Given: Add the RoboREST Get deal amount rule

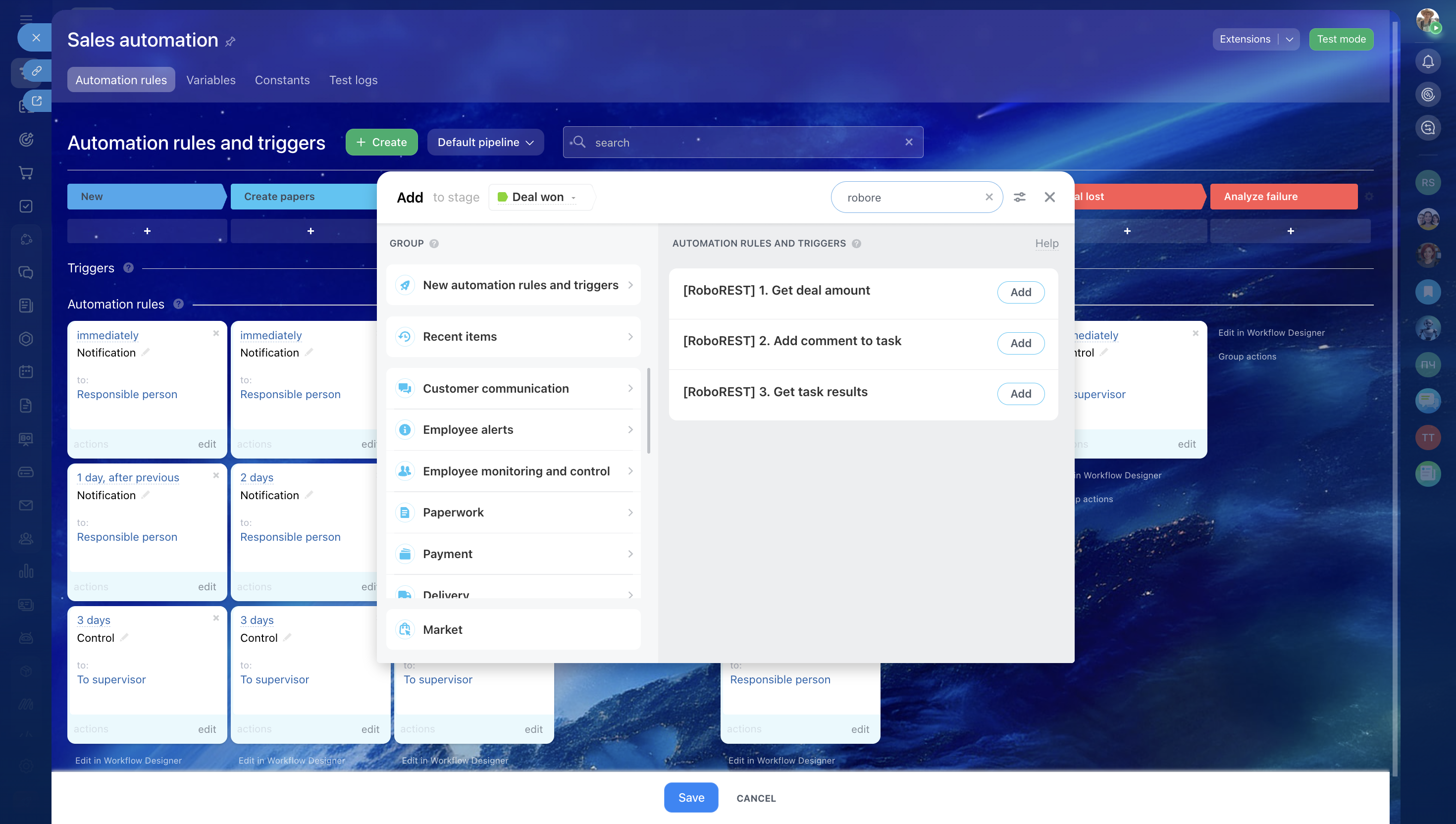Looking at the screenshot, I should pyautogui.click(x=1020, y=292).
